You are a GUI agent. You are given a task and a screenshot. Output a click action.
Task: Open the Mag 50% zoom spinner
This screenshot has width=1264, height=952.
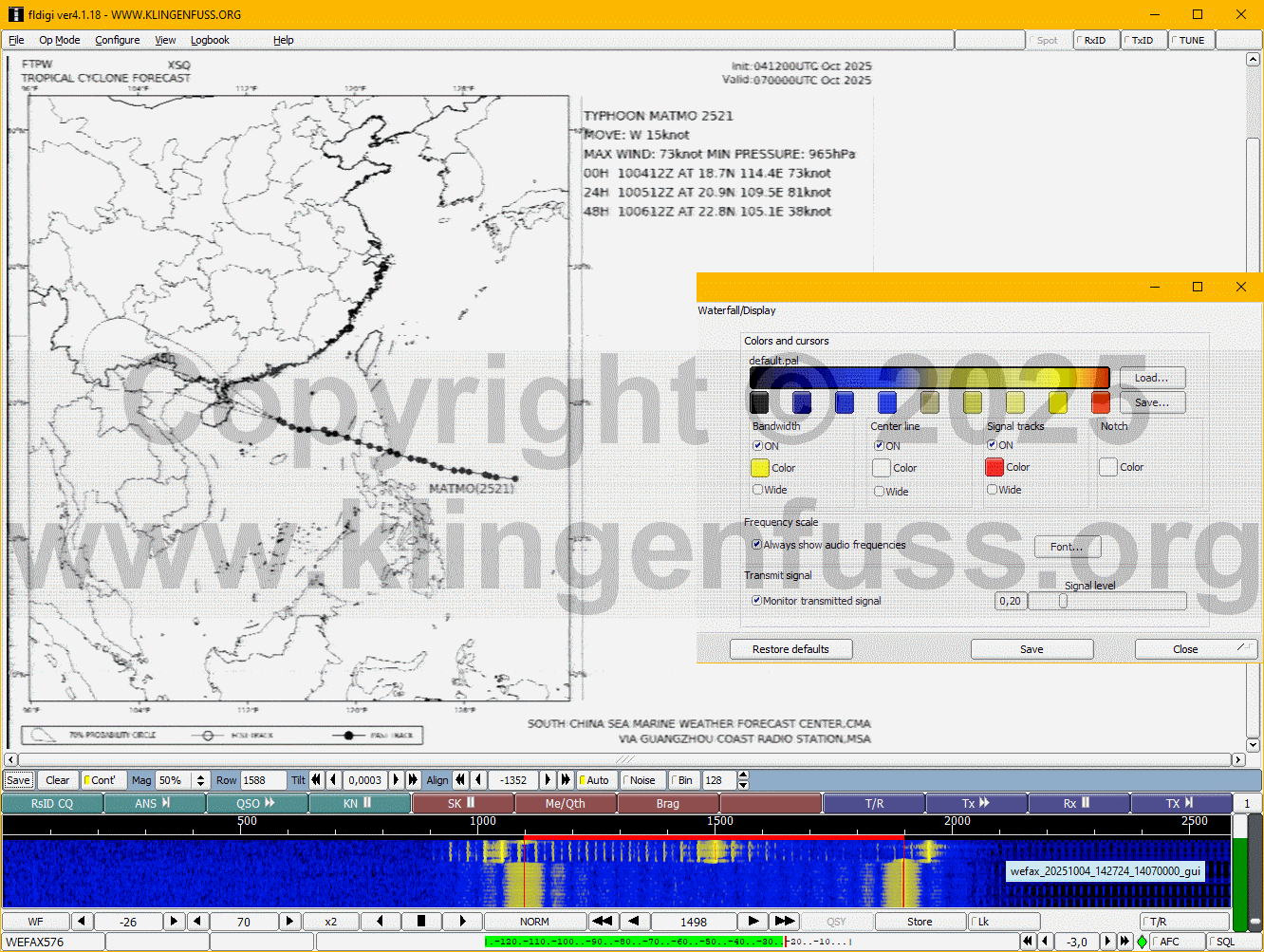point(200,780)
